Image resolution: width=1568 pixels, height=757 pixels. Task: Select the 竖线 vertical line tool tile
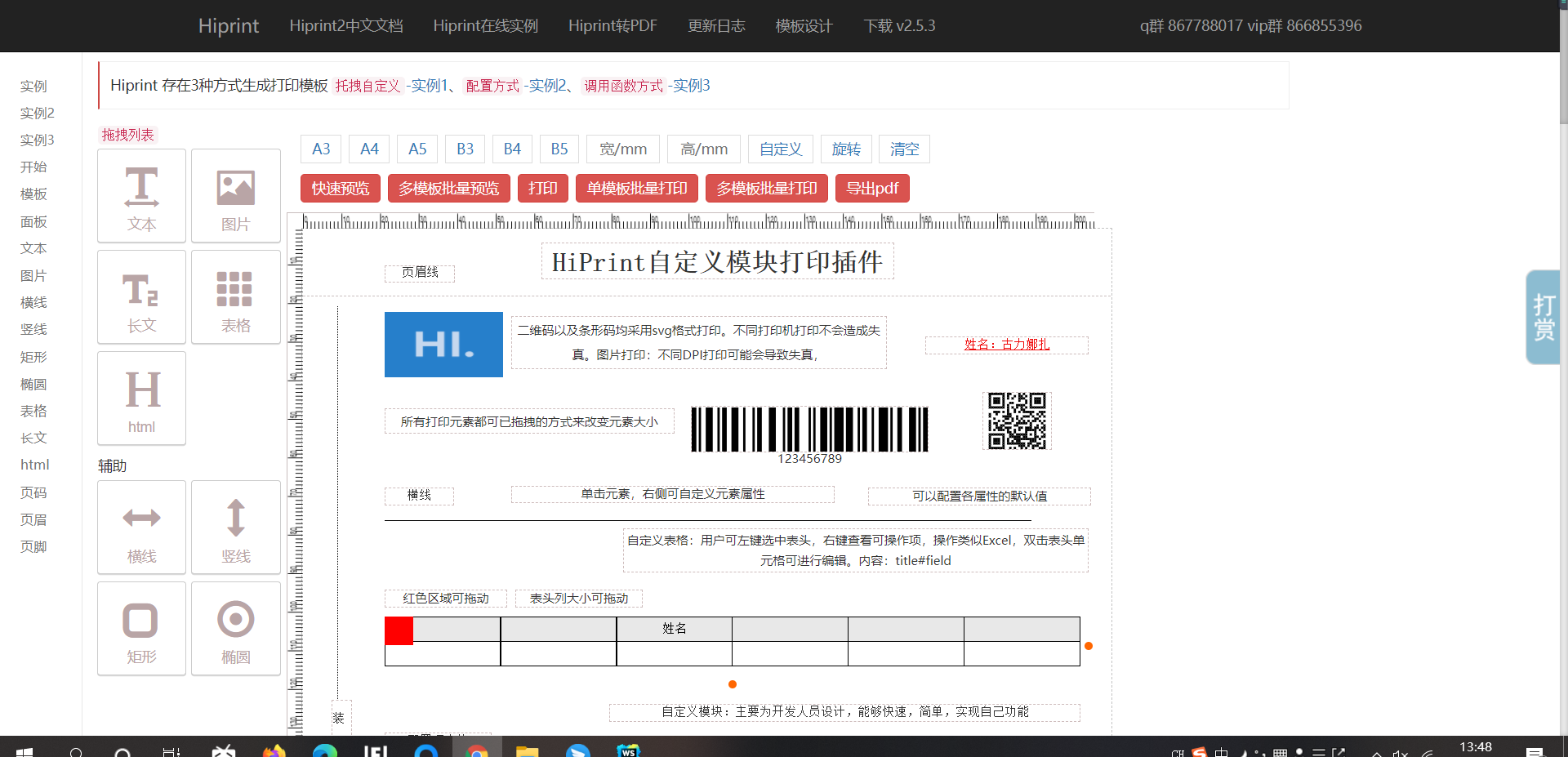[x=236, y=528]
